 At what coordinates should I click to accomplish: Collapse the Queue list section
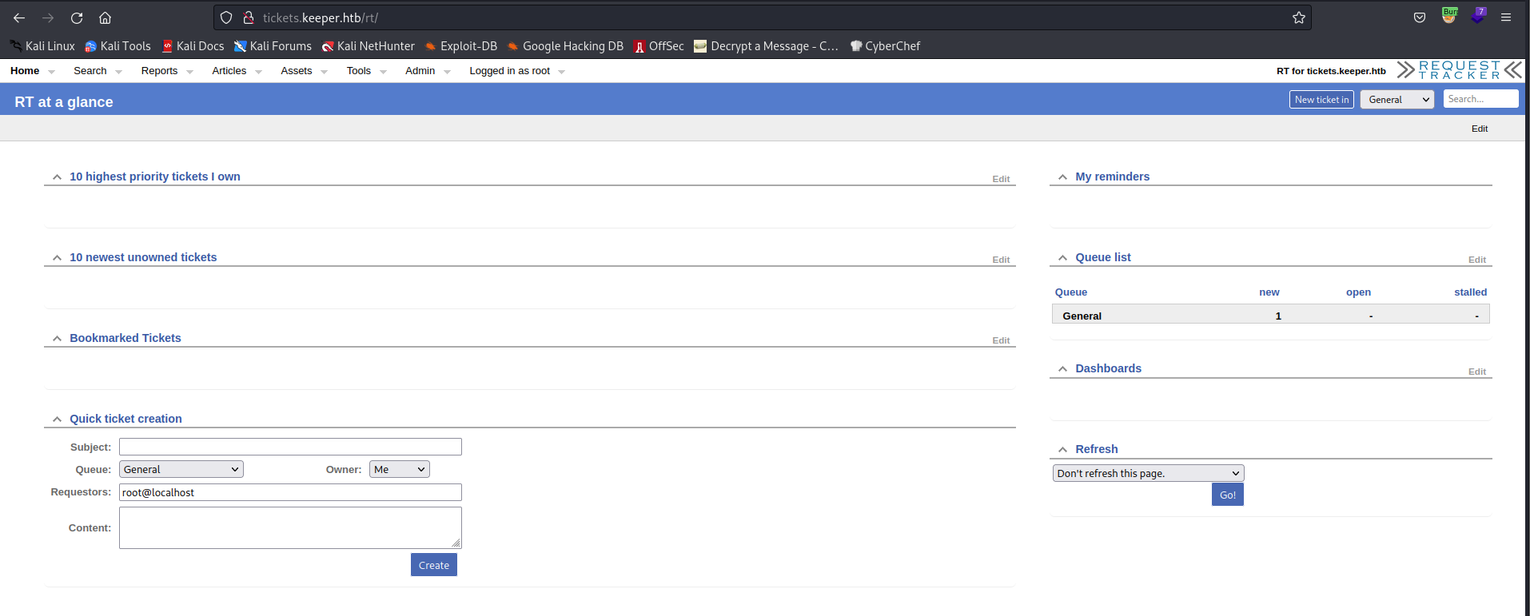point(1063,258)
